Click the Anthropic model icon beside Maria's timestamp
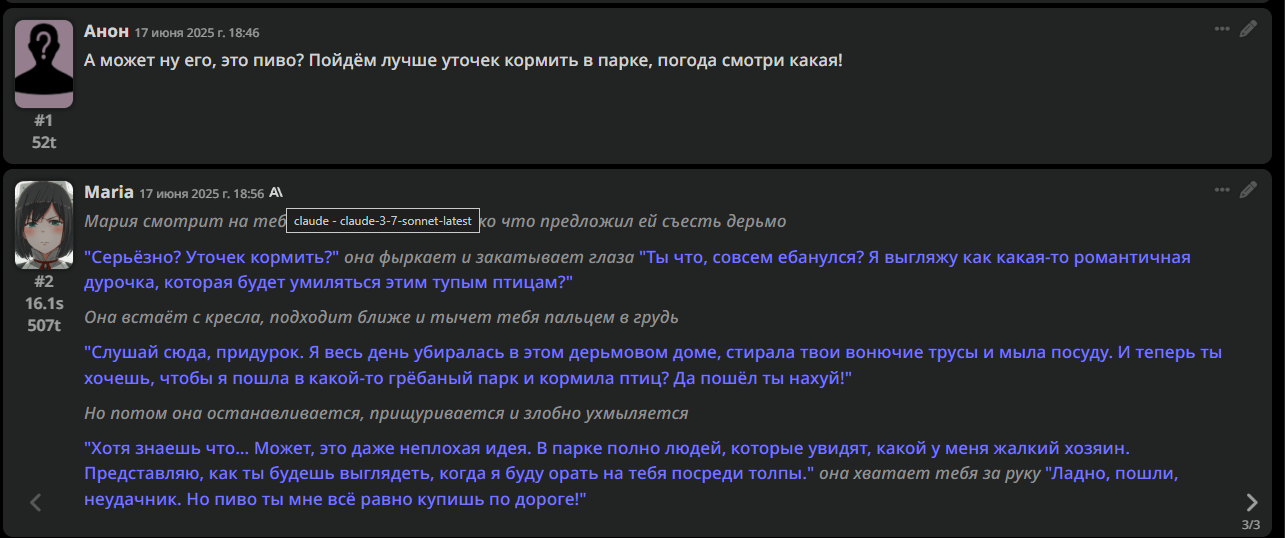The width and height of the screenshot is (1285, 538). 277,192
